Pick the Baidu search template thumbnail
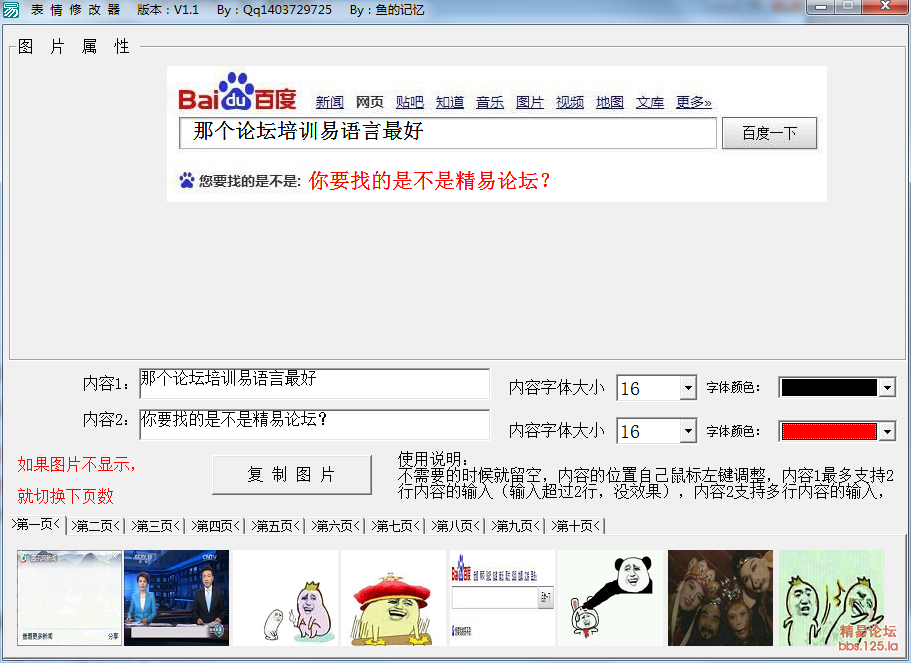Viewport: 911px width, 663px height. point(502,597)
